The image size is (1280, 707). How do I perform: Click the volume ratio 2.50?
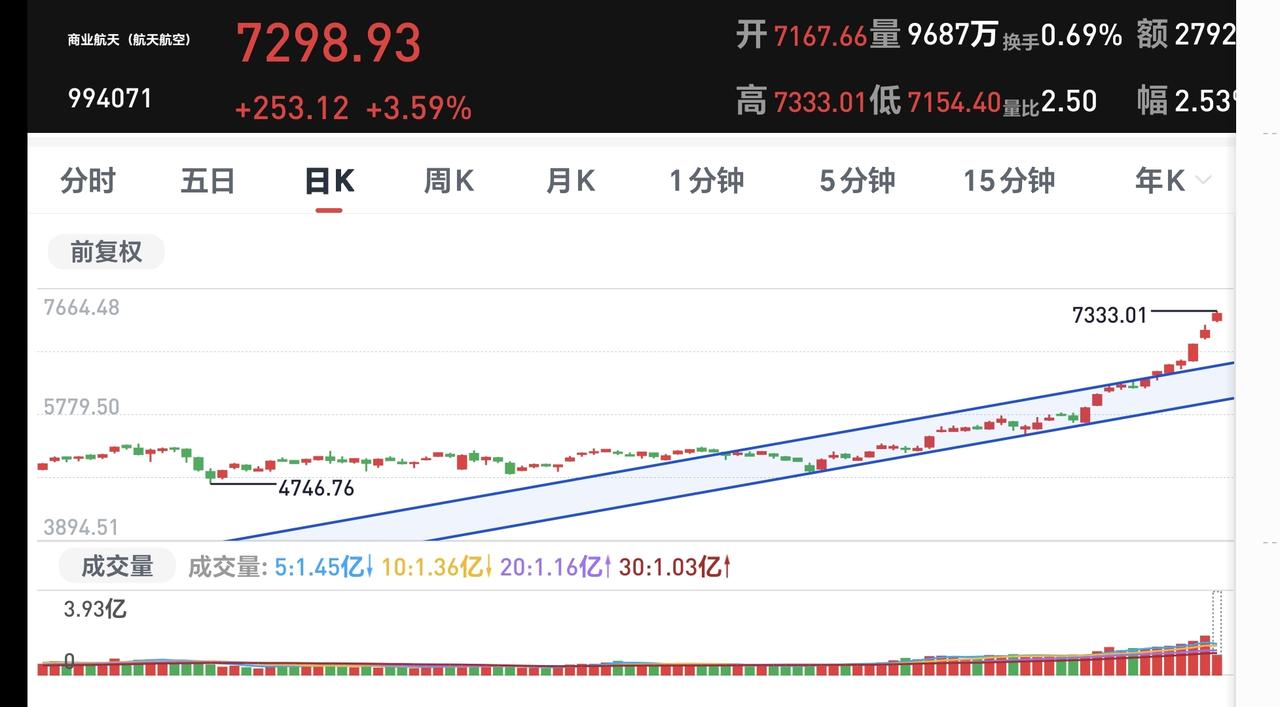coord(1069,101)
